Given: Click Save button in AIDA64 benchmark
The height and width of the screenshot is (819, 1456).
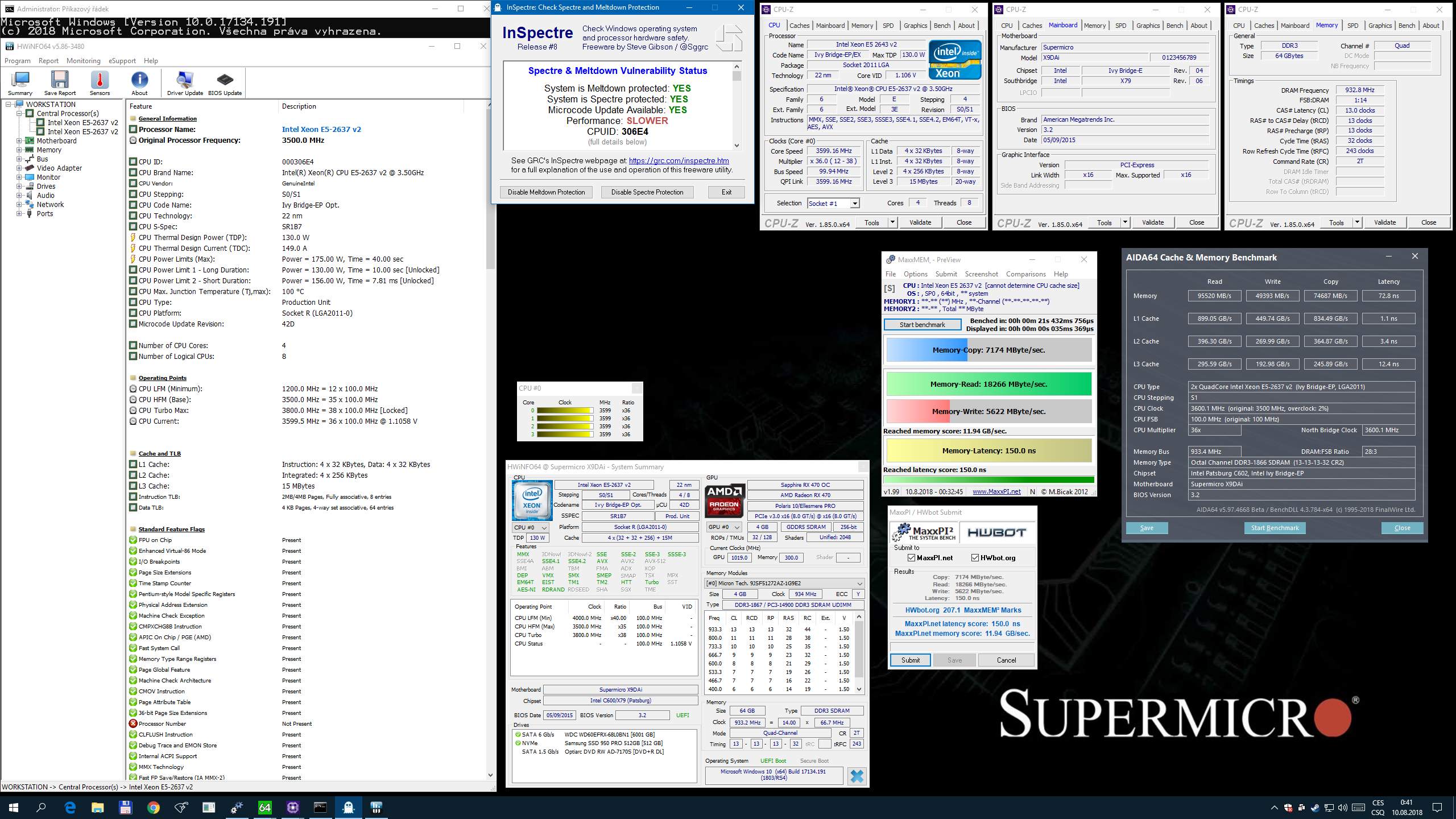Looking at the screenshot, I should pyautogui.click(x=1147, y=528).
